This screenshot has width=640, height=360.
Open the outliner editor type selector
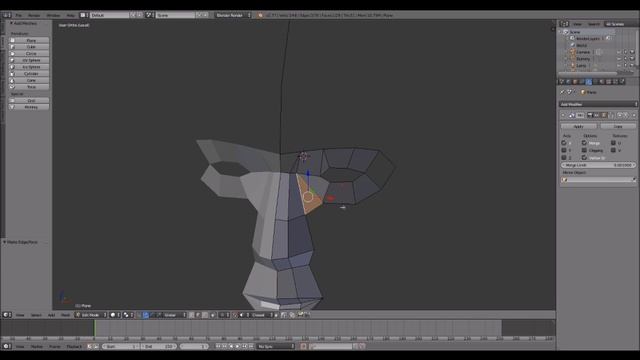(564, 24)
